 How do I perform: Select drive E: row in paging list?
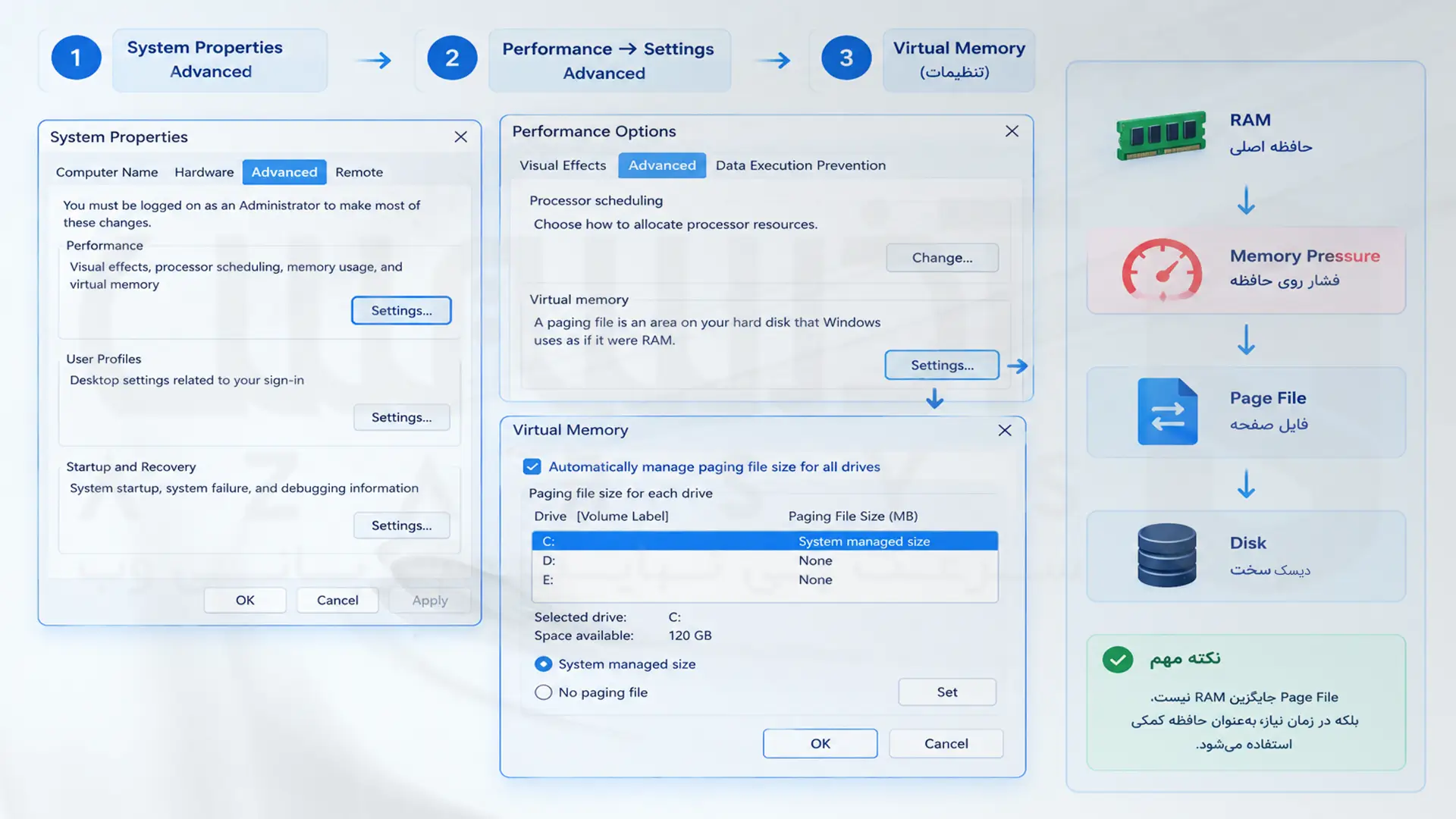click(x=765, y=579)
